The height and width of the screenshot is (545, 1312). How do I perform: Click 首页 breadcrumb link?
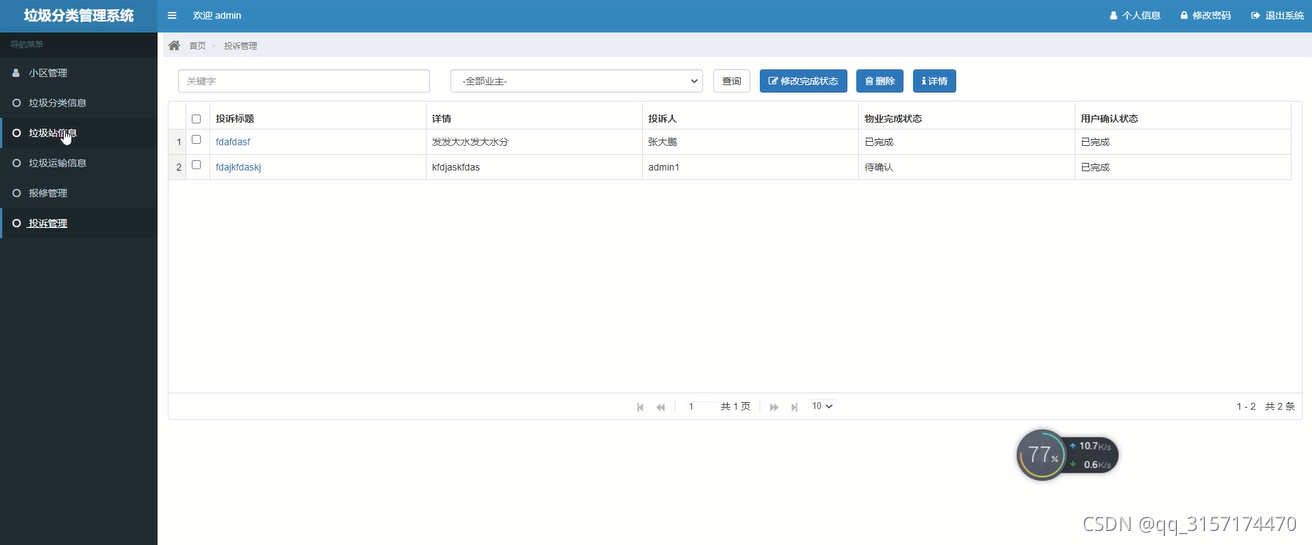[x=197, y=46]
